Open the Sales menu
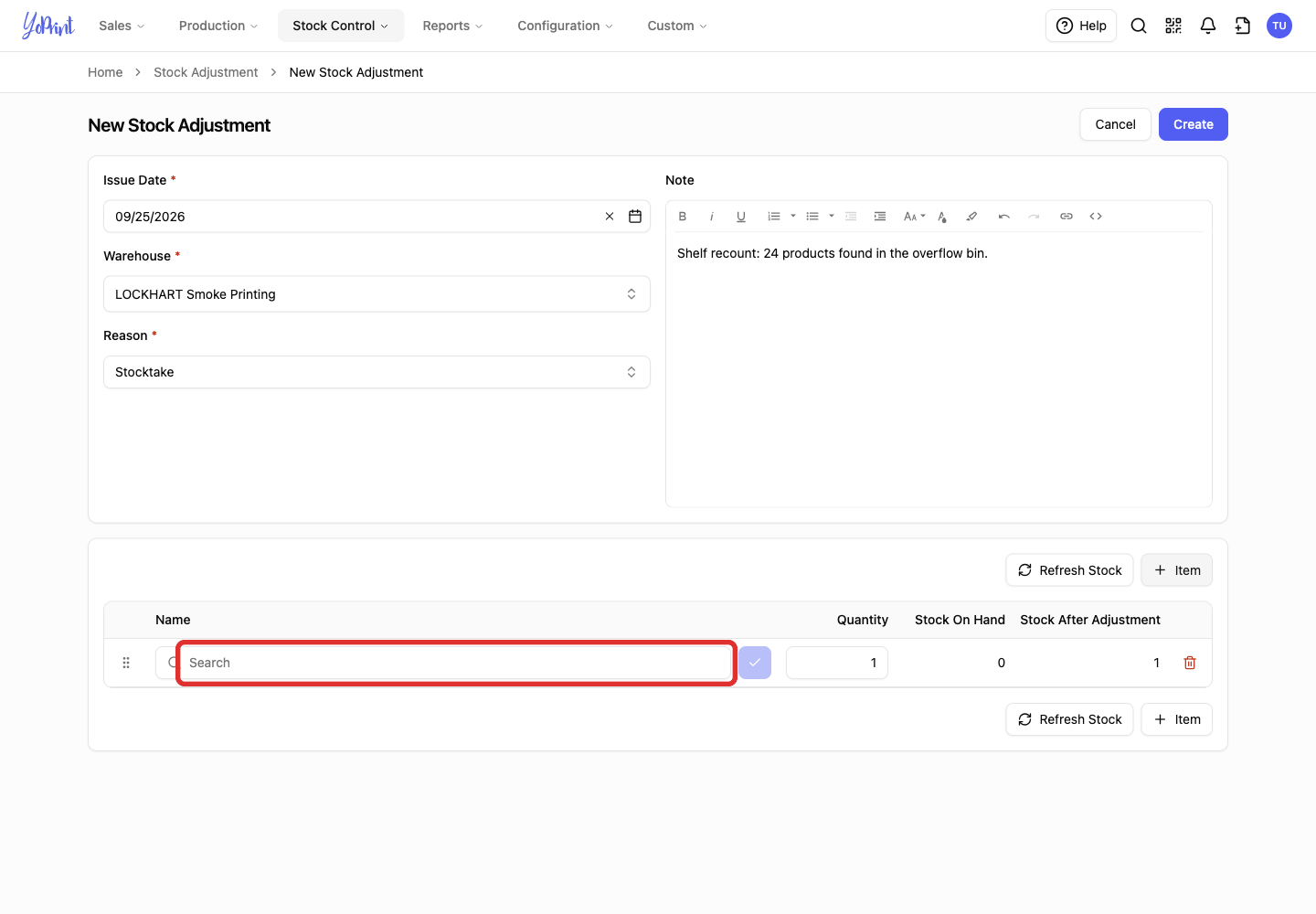 coord(122,26)
